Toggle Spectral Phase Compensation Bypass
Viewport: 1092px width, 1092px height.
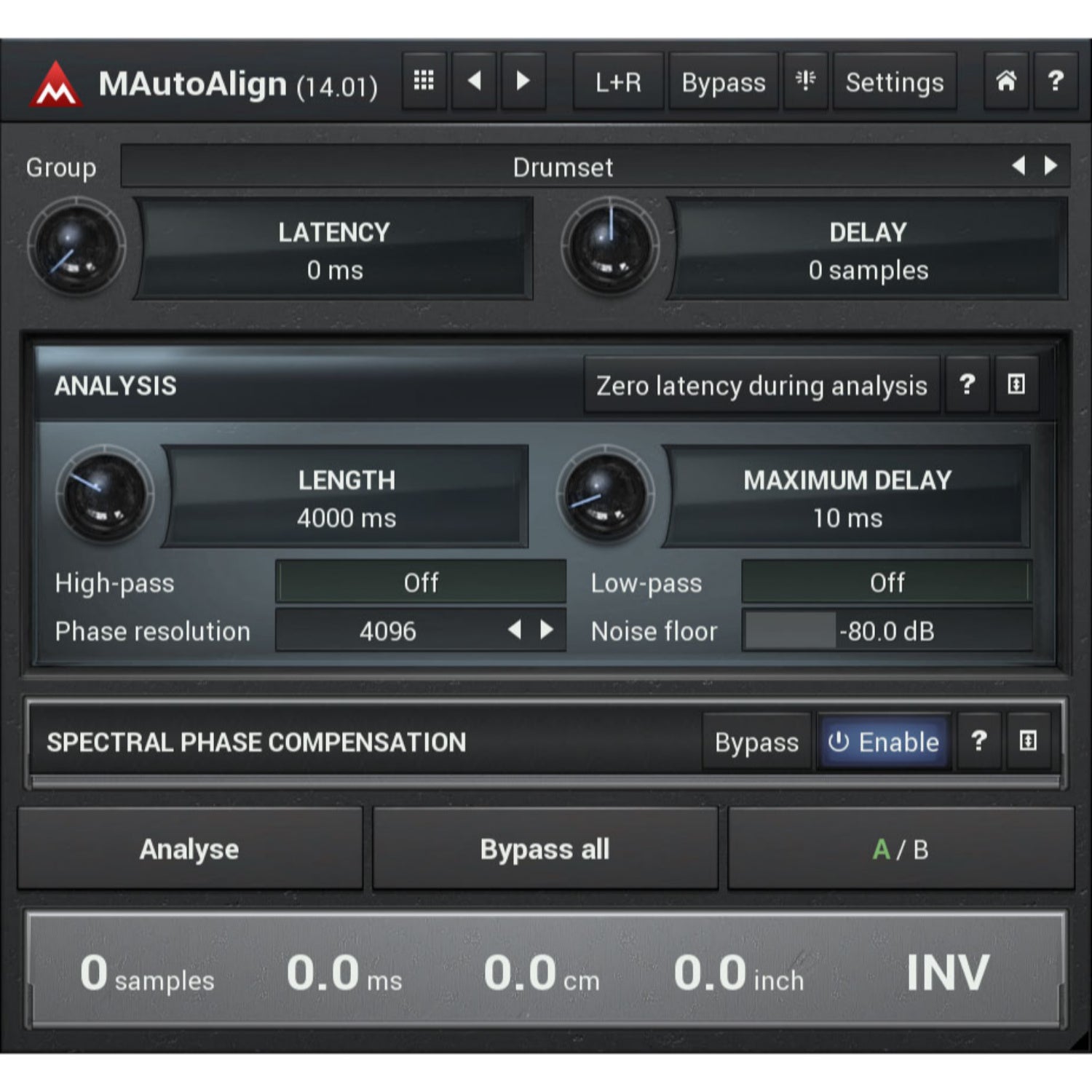point(756,741)
